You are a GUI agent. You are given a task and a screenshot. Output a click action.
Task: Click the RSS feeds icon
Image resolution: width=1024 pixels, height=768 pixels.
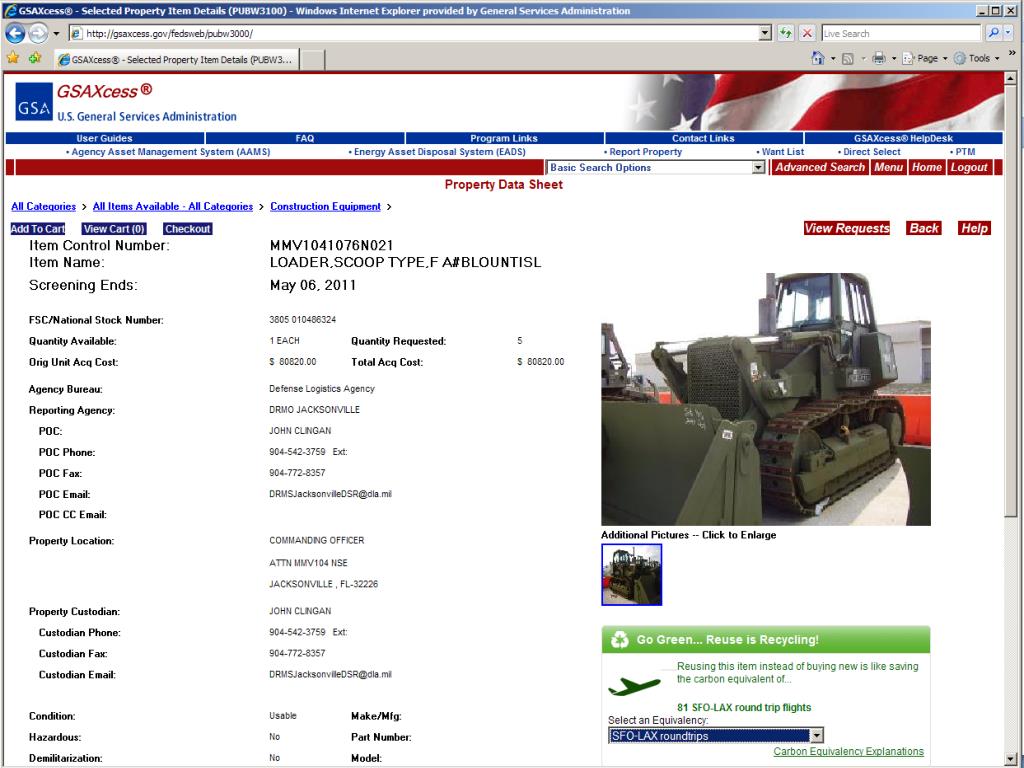pyautogui.click(x=848, y=59)
